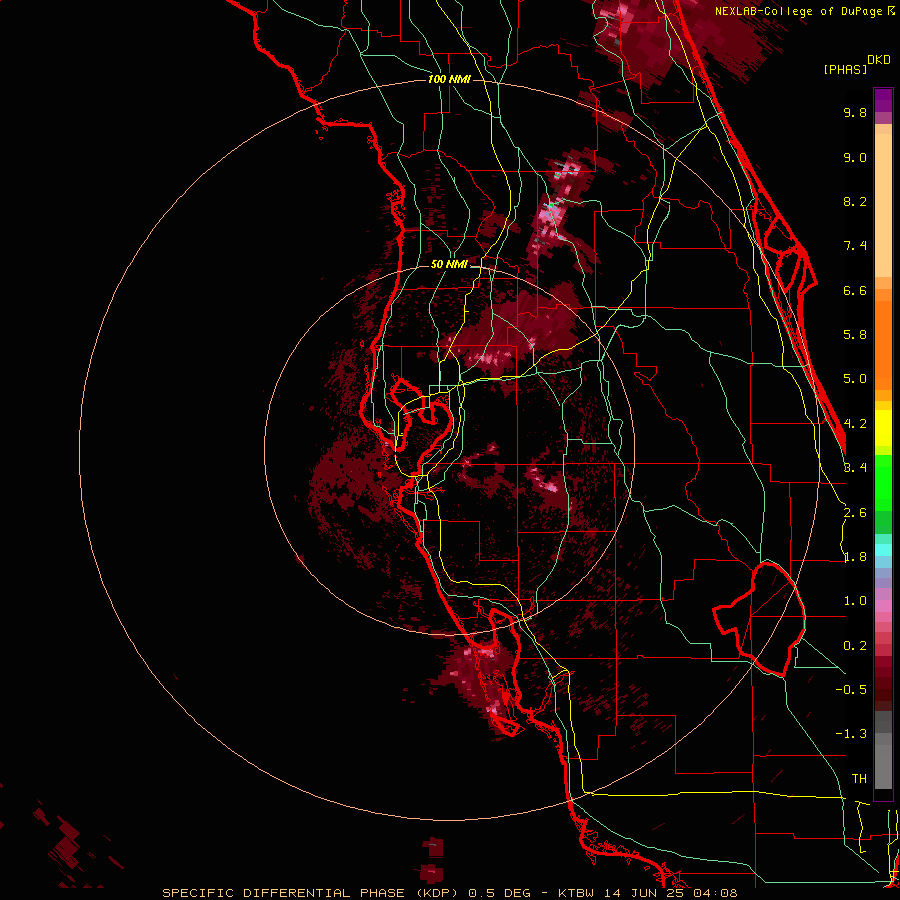
Task: Select the 100 NMI range ring label
Action: (x=449, y=79)
